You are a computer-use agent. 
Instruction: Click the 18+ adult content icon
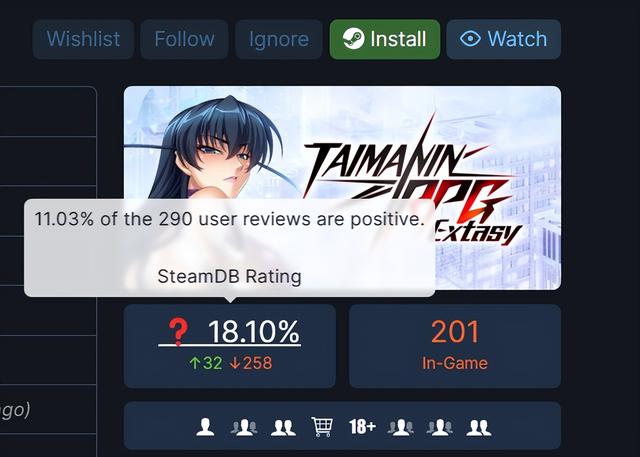362,427
